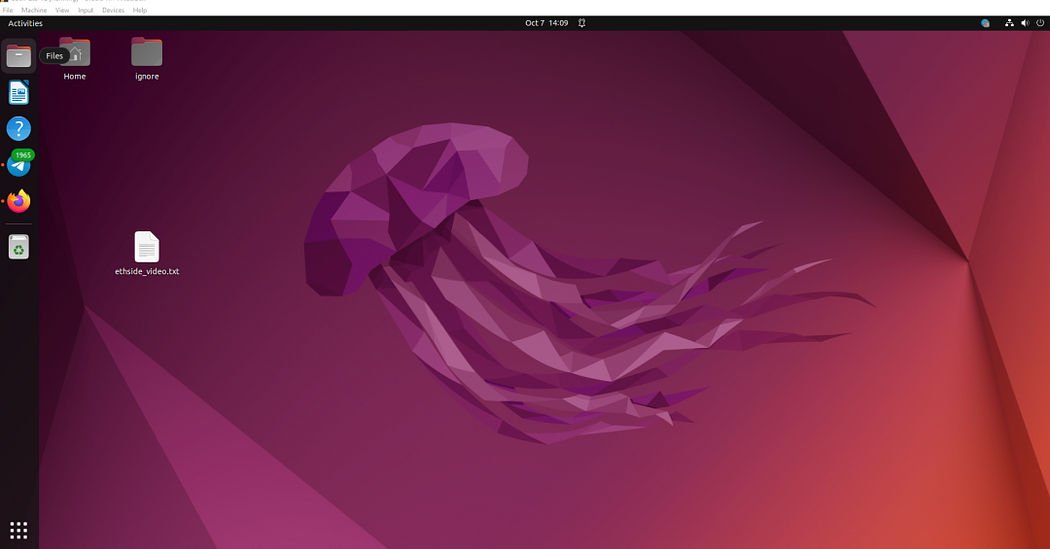
Task: Open the VirtualBox Devices menu
Action: click(113, 10)
